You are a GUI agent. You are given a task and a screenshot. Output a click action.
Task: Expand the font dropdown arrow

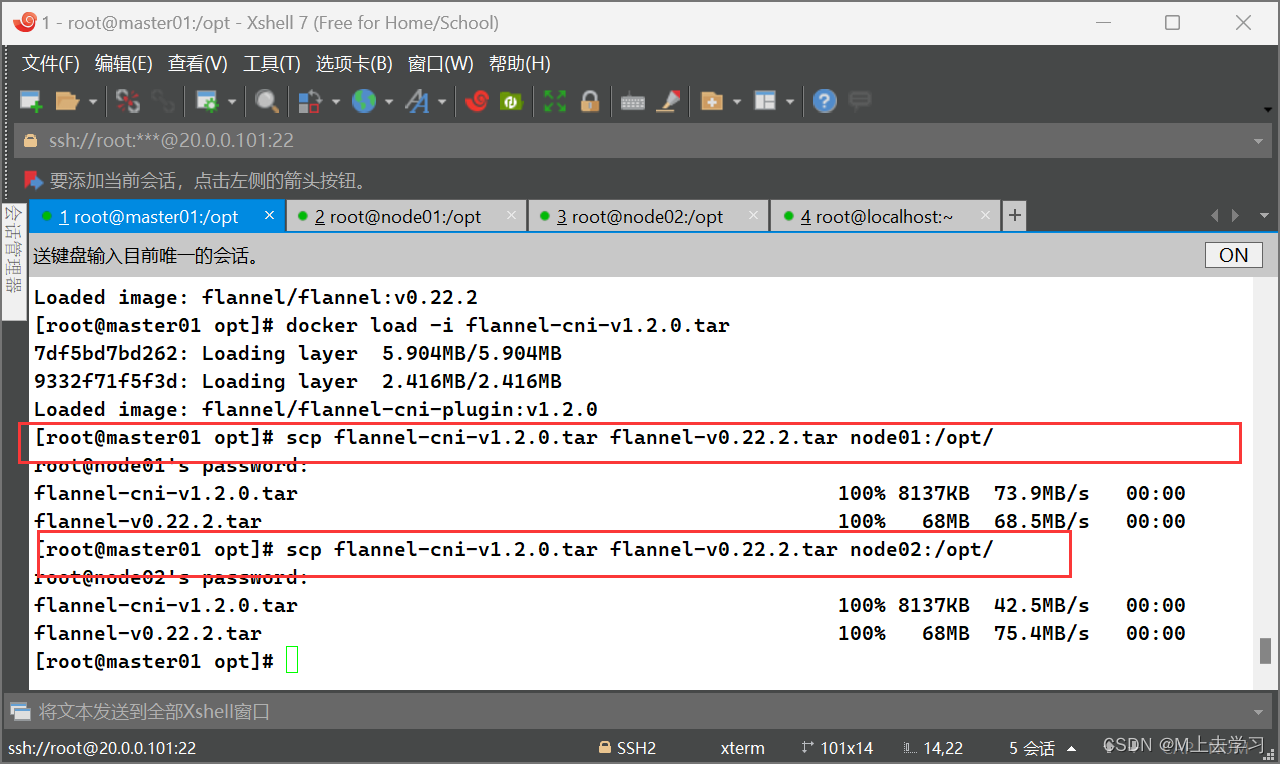442,101
